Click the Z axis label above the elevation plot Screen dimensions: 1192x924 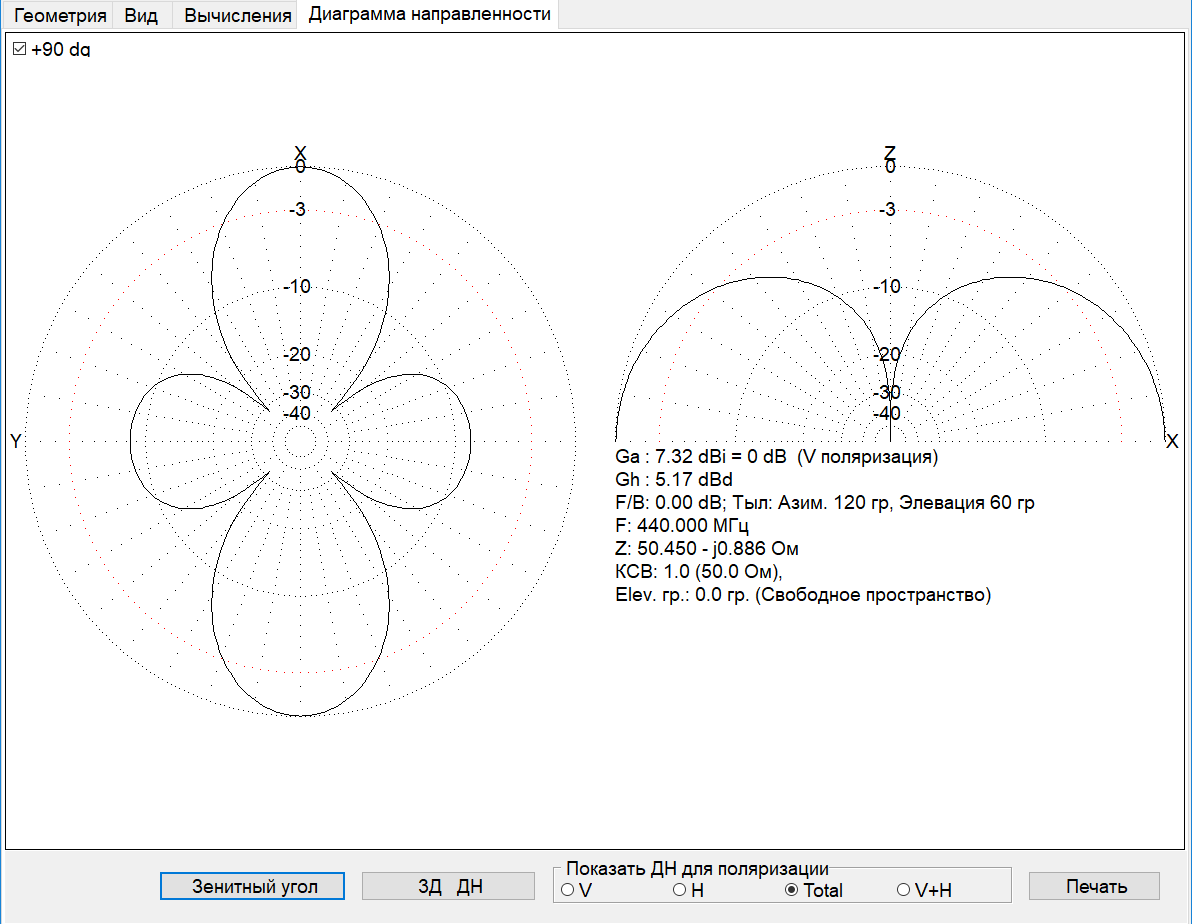(889, 153)
